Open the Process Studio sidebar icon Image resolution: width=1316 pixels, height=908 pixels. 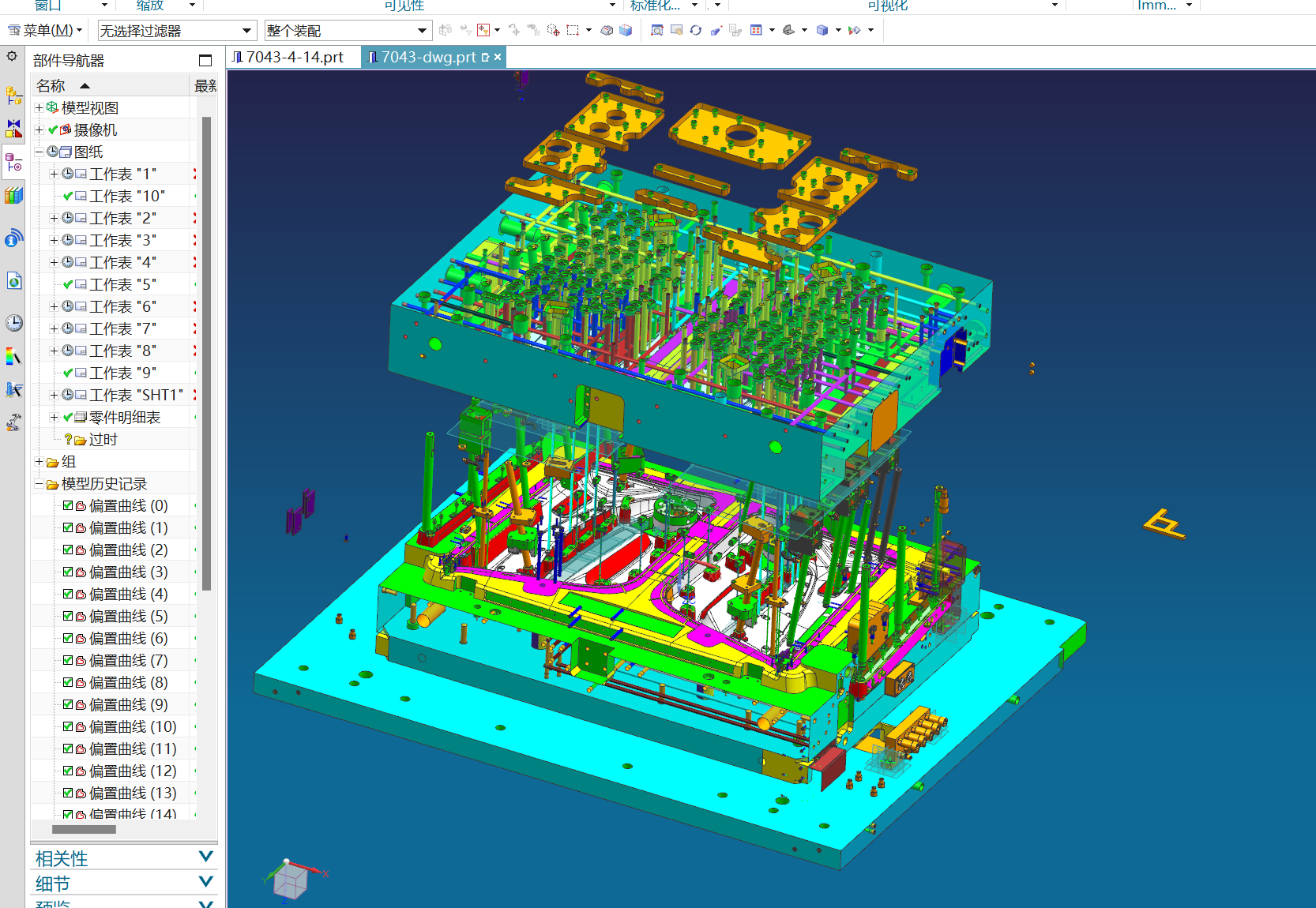click(13, 389)
